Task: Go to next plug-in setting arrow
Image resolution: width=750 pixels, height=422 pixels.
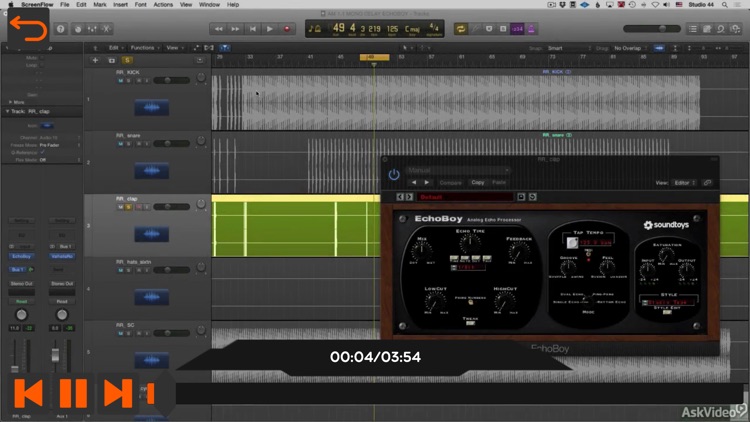Action: (427, 183)
